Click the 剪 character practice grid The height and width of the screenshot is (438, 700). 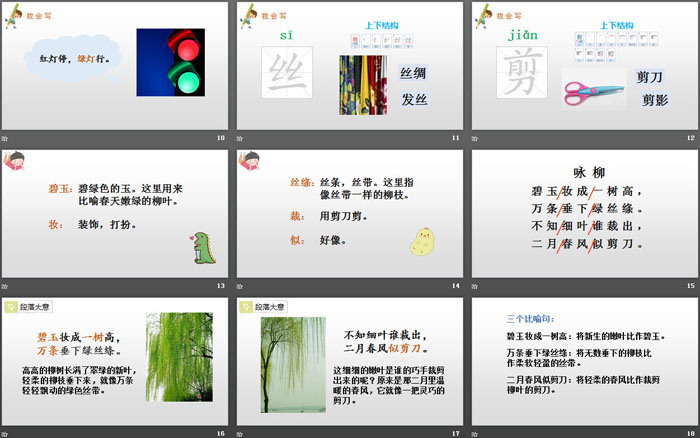pos(522,72)
